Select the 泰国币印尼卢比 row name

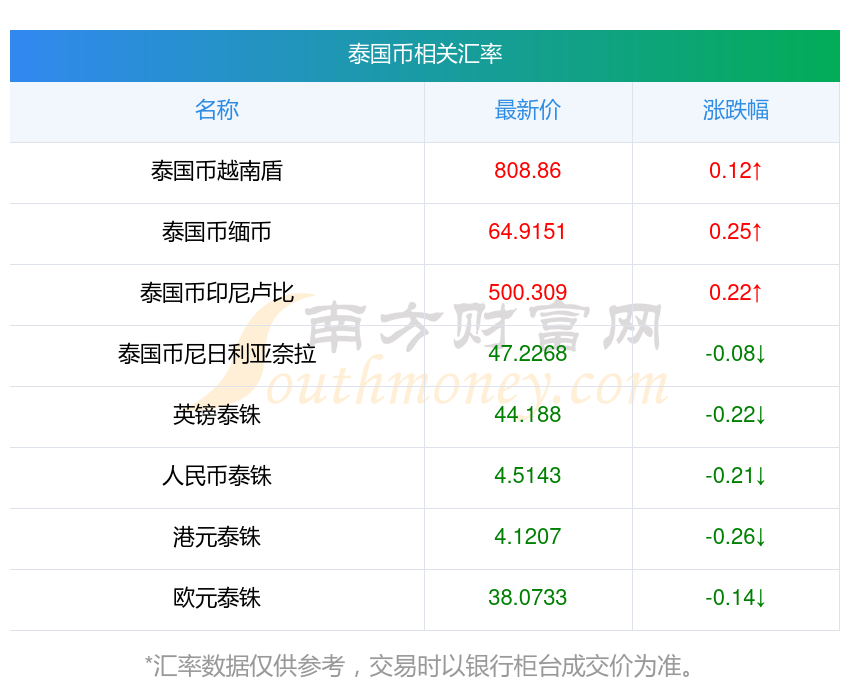coord(217,293)
